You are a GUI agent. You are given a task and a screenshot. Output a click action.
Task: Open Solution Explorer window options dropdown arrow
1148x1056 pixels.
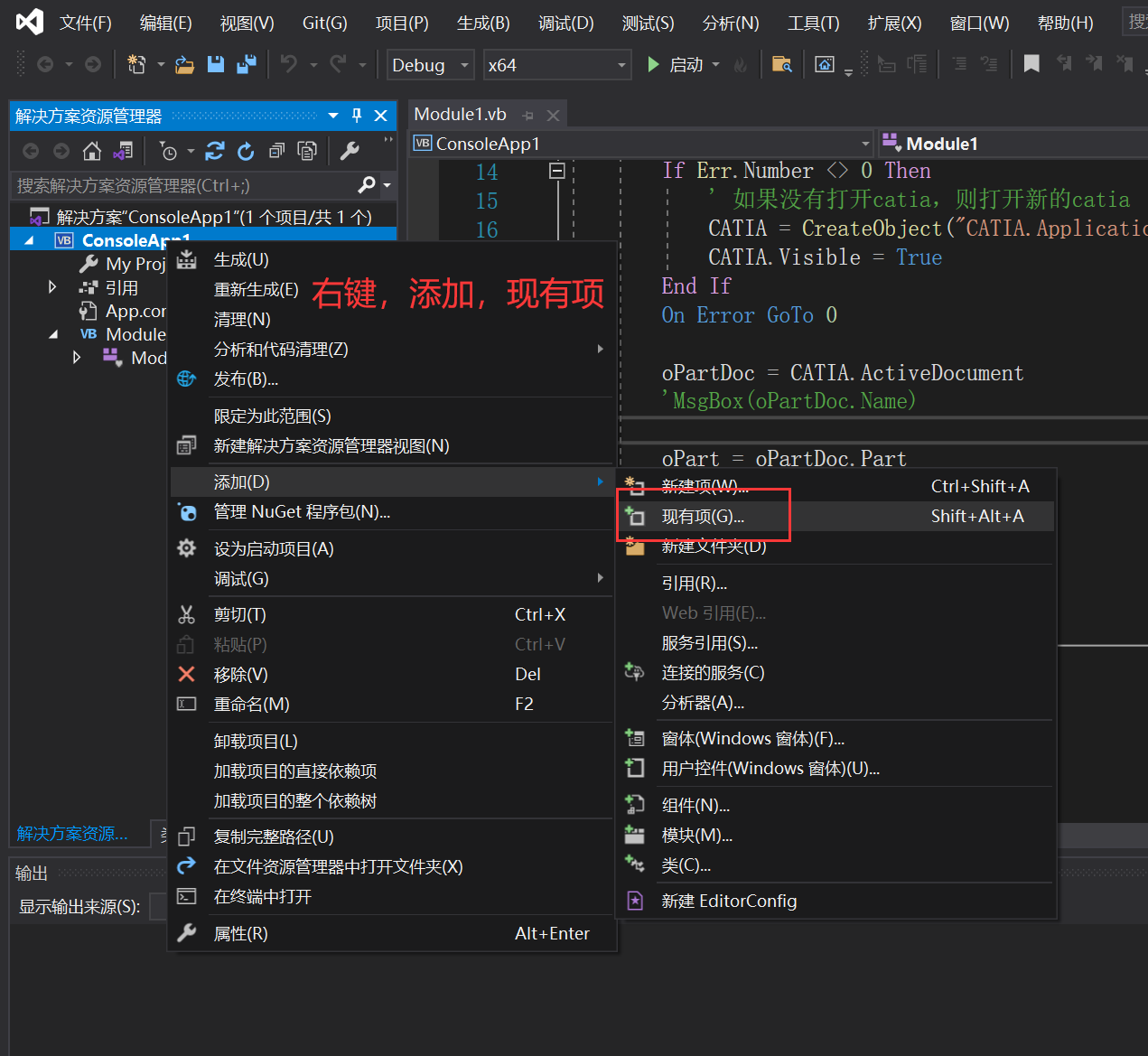point(333,116)
